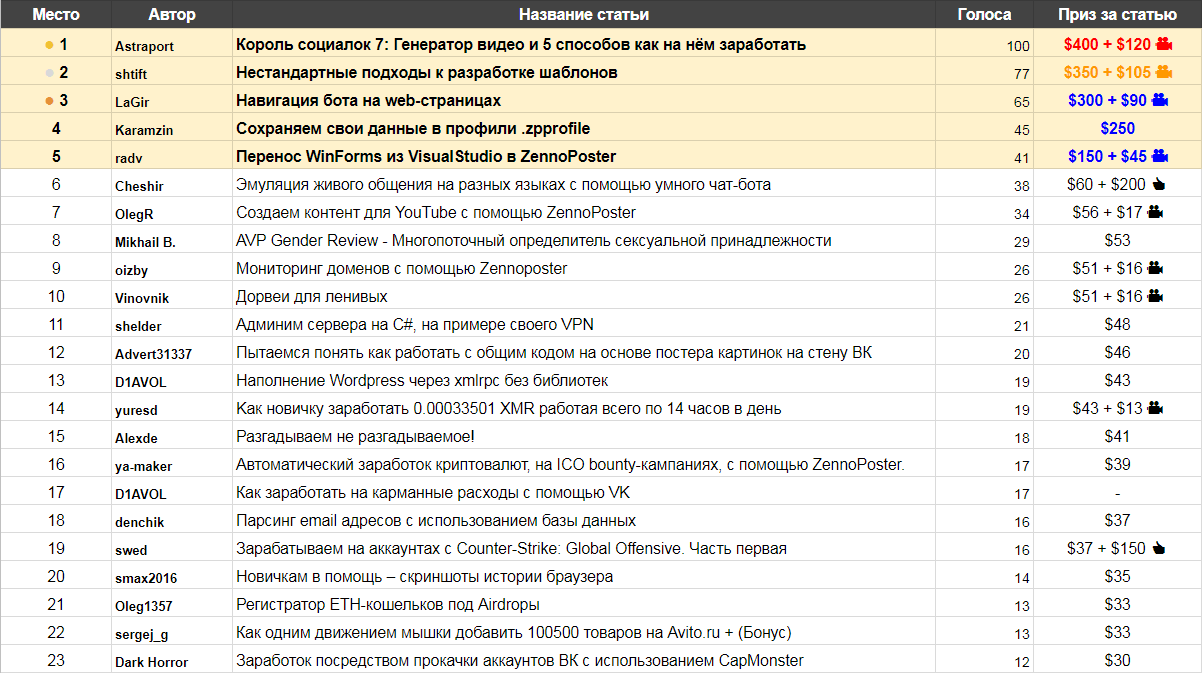Select author smax2016
Viewport: 1202px width, 673px height.
pyautogui.click(x=146, y=577)
